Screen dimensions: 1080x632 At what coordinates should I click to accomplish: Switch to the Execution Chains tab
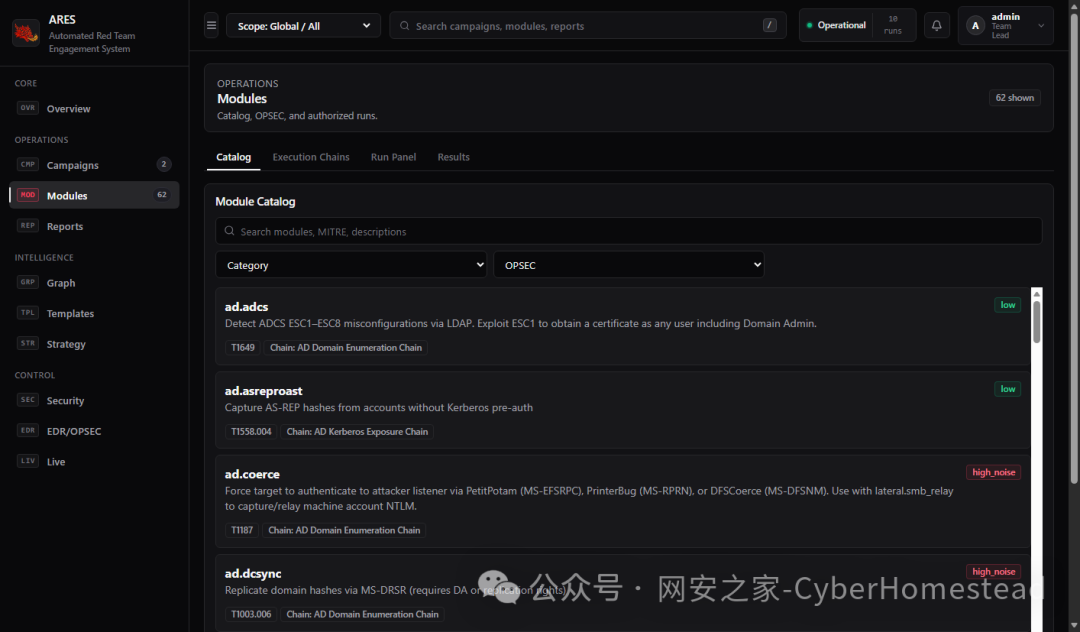pyautogui.click(x=311, y=157)
